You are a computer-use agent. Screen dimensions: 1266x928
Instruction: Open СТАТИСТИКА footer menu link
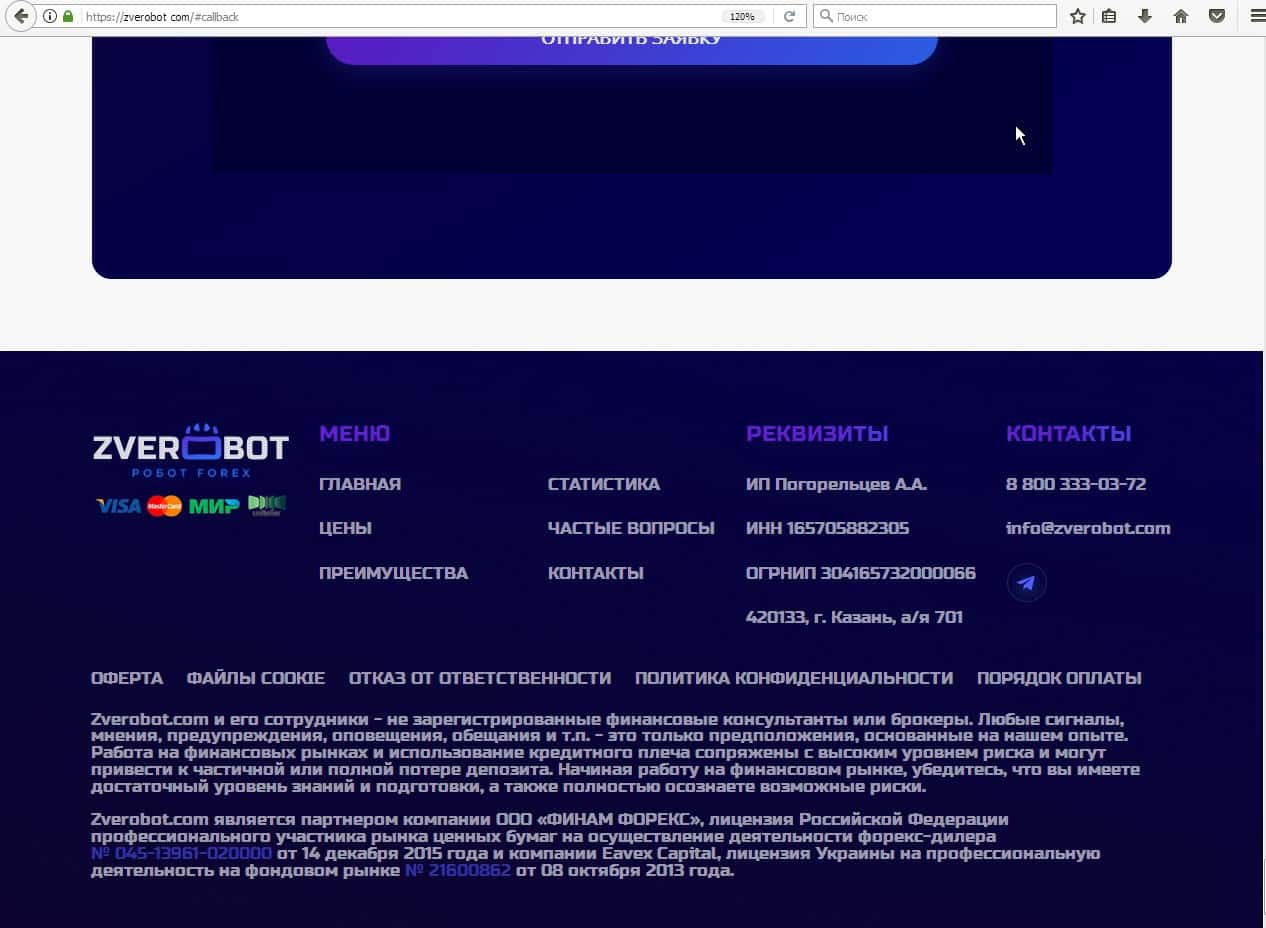(604, 484)
